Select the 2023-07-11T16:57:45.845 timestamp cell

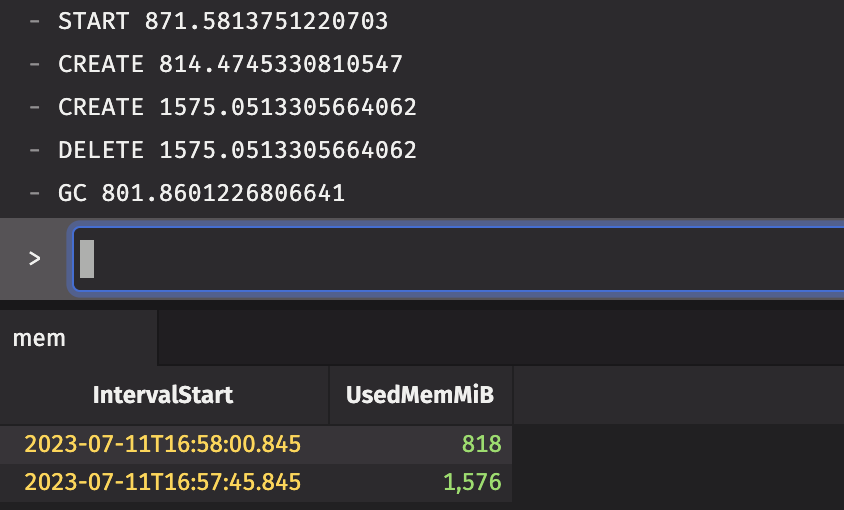pyautogui.click(x=163, y=482)
